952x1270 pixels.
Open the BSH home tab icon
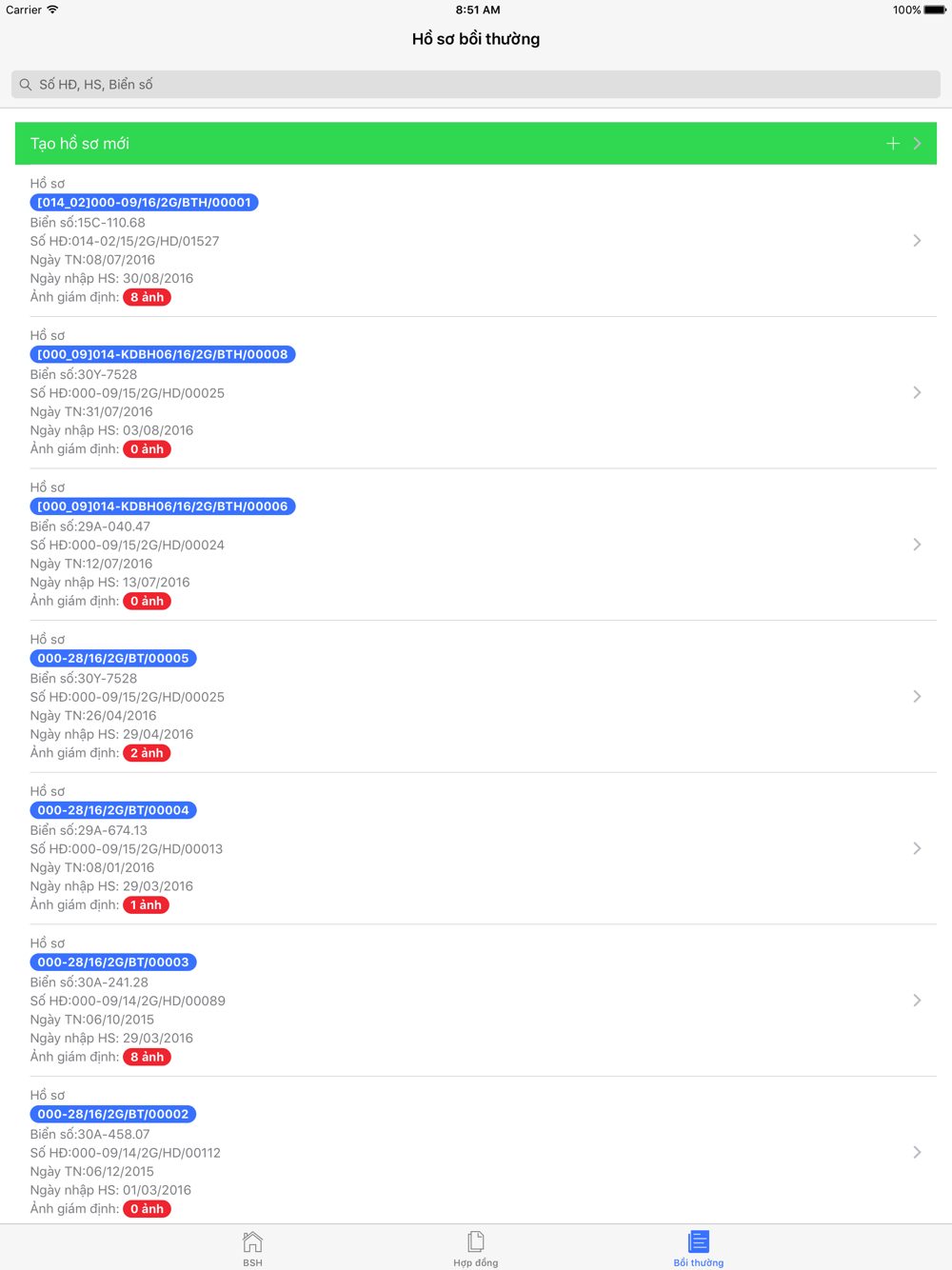pyautogui.click(x=252, y=1242)
